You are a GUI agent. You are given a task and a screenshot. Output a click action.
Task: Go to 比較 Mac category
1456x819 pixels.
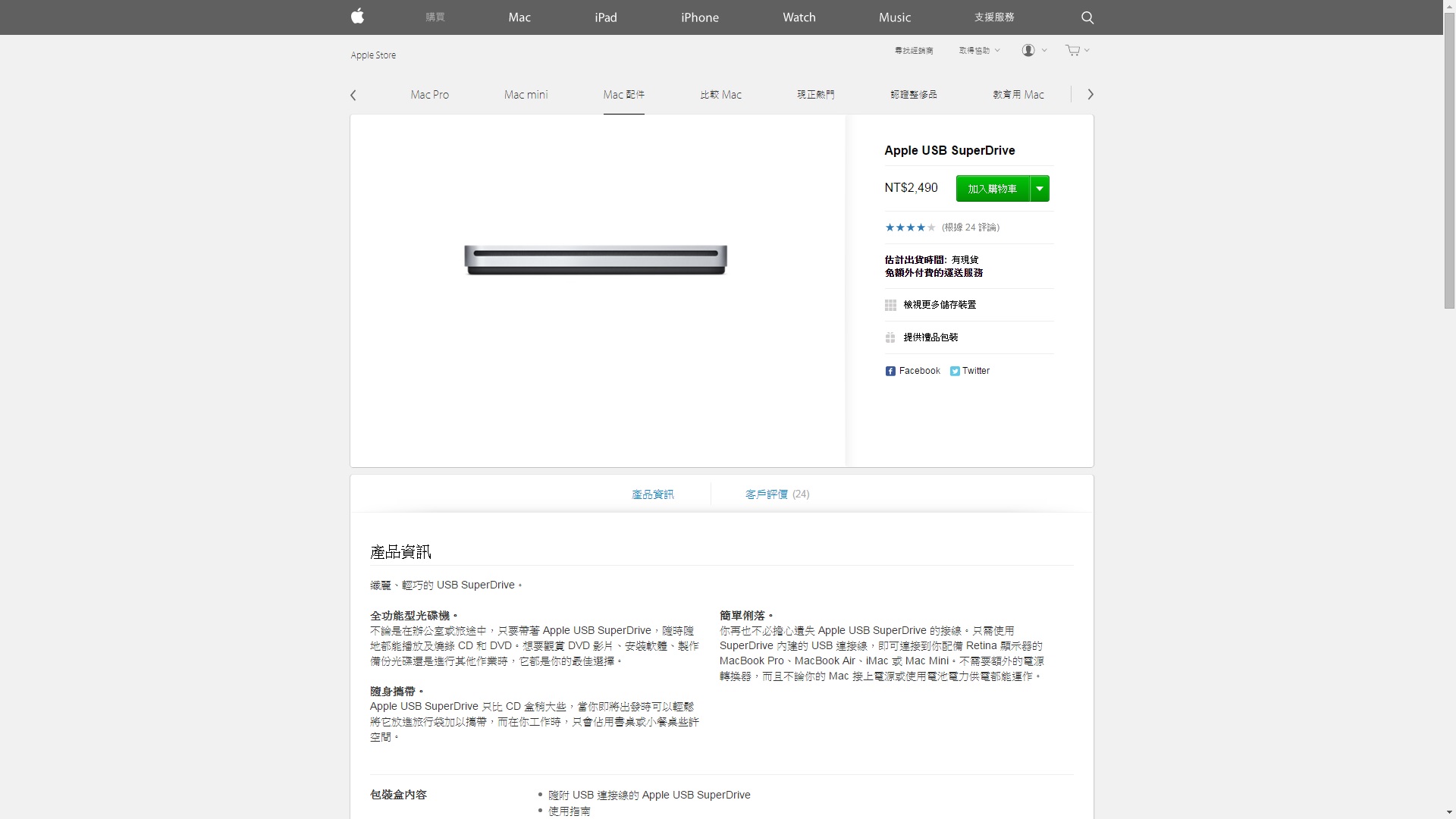[x=721, y=95]
